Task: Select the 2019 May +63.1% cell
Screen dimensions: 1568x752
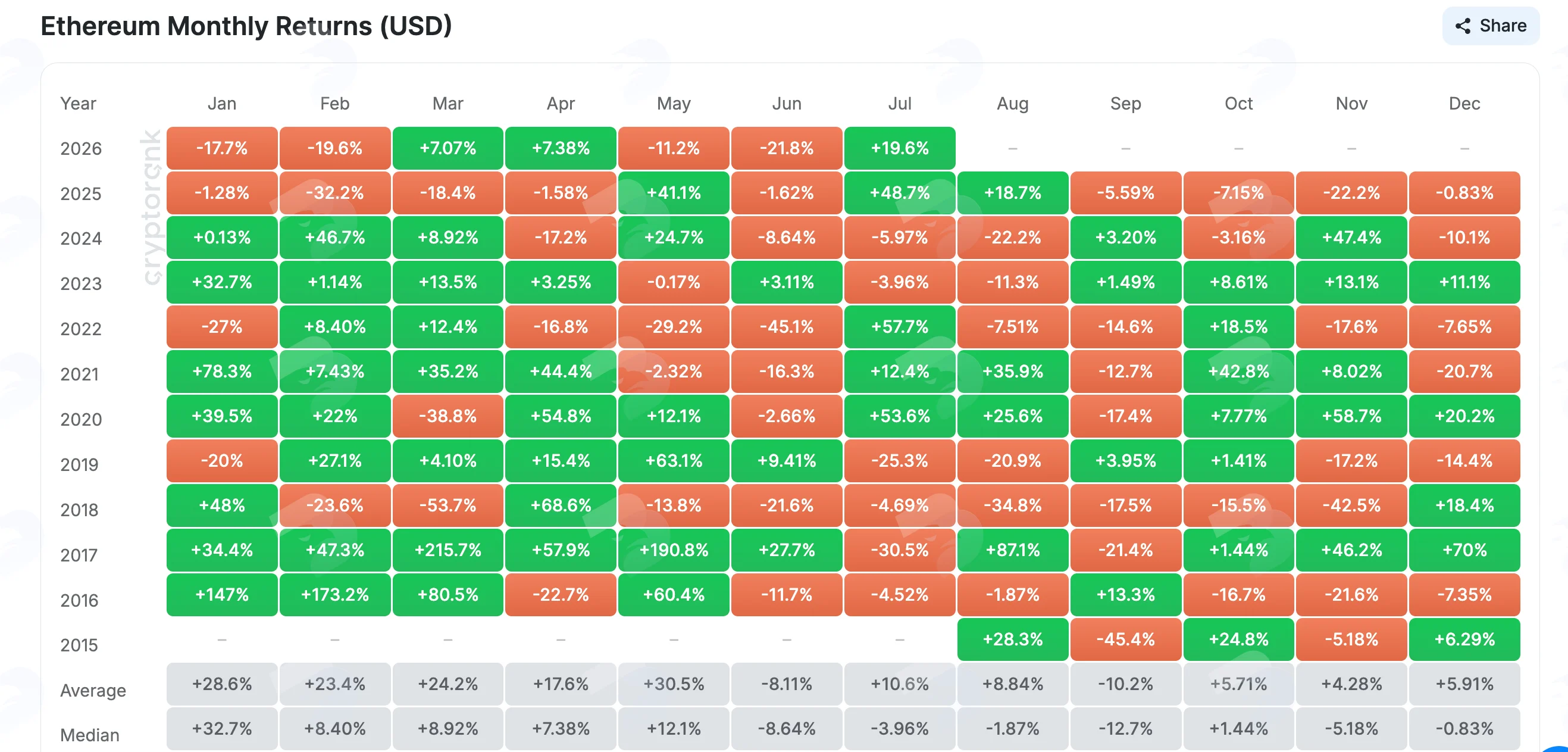Action: [x=673, y=460]
